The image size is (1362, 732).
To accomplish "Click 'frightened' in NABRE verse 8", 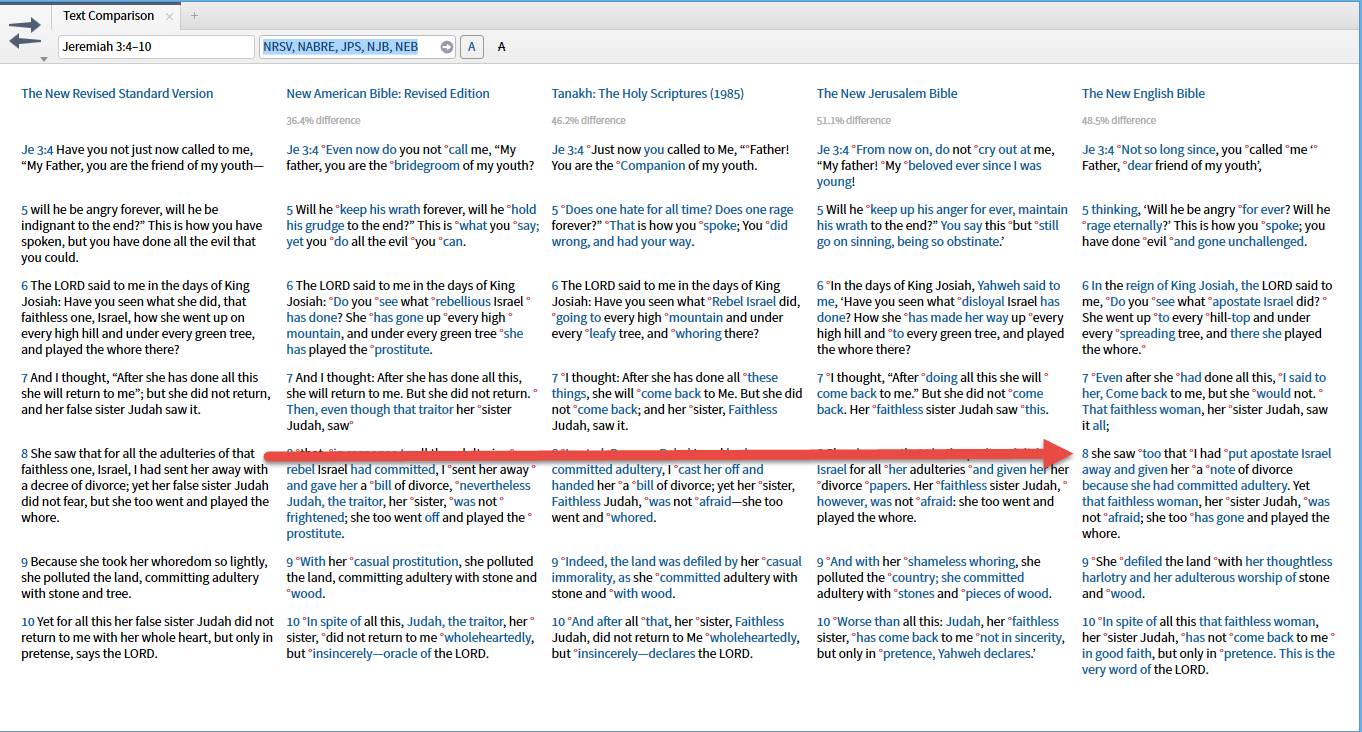I will click(x=314, y=518).
